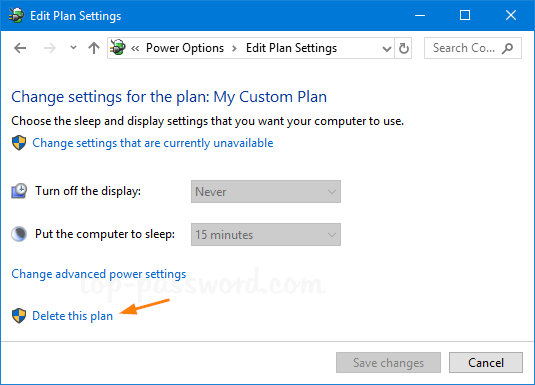
Task: Click the Cancel button
Action: (486, 362)
